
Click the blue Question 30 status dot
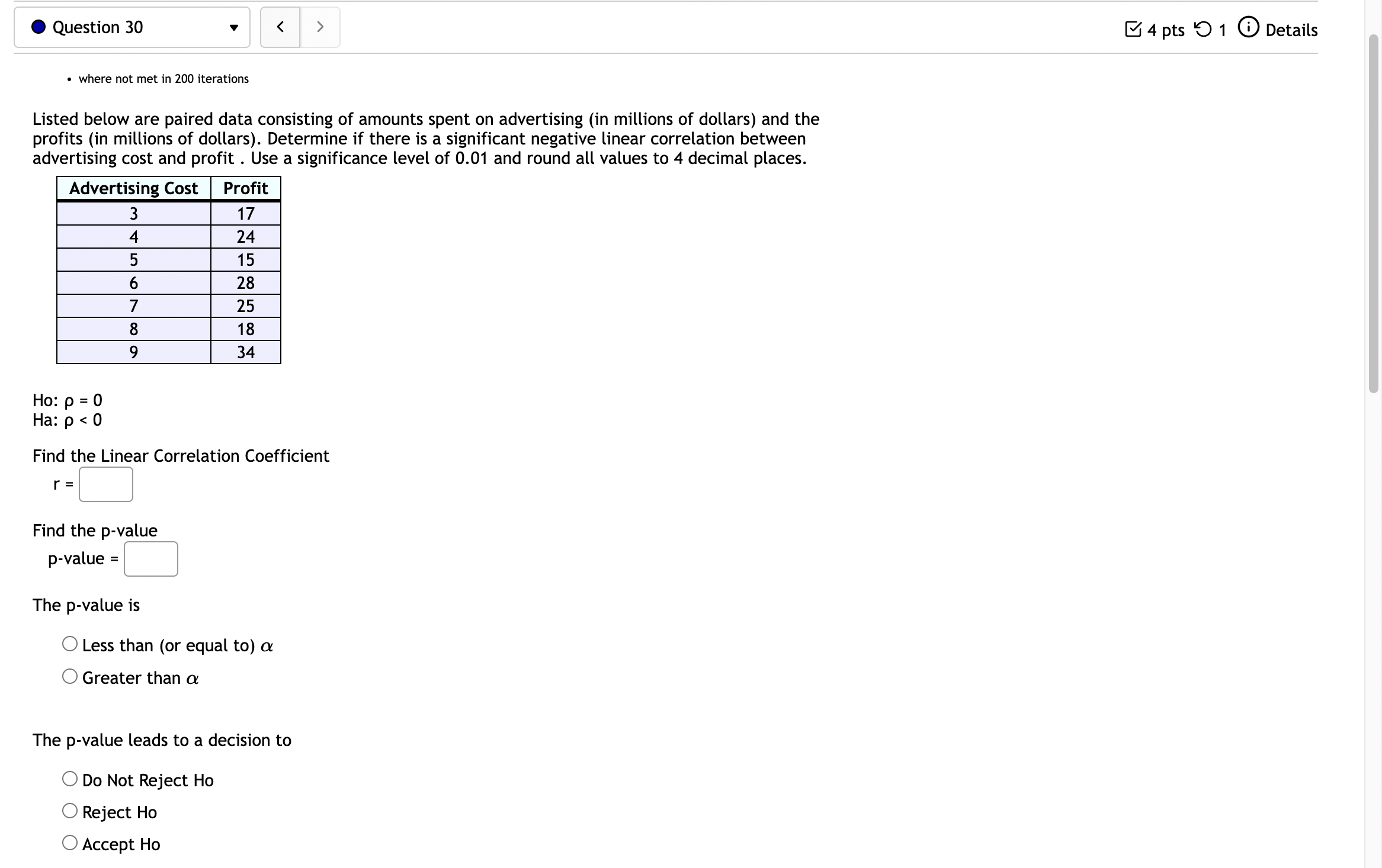39,27
